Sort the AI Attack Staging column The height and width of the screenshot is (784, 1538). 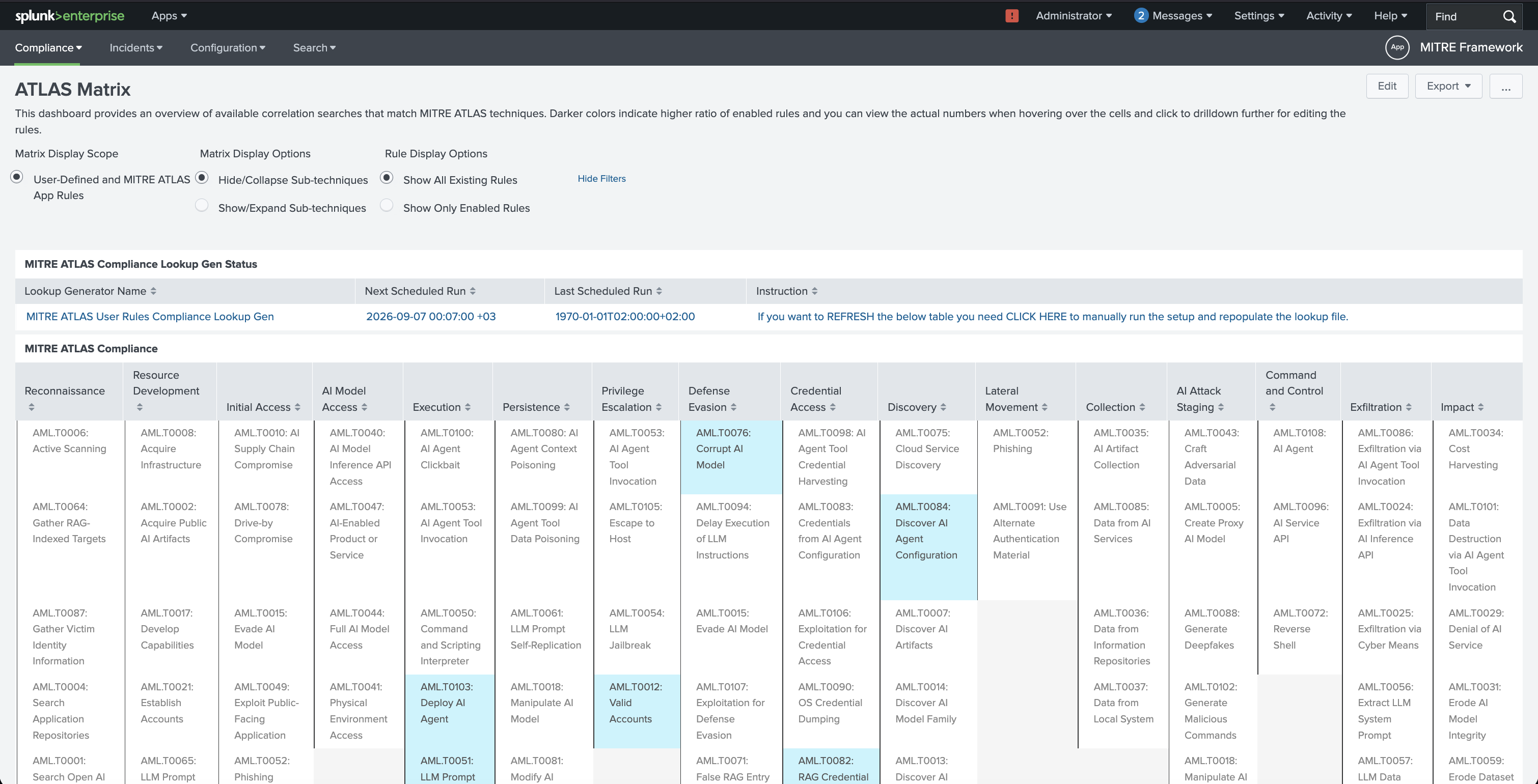(x=1221, y=407)
